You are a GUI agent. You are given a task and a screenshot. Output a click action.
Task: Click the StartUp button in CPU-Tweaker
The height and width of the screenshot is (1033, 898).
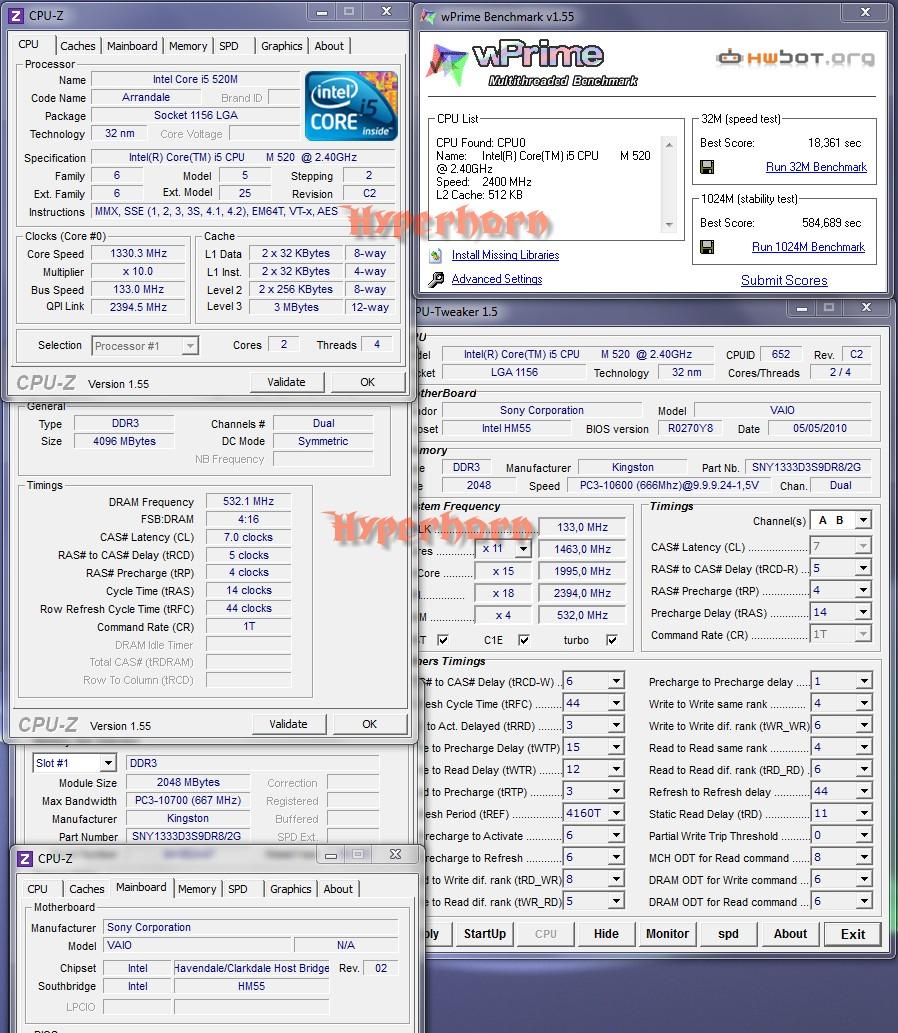pos(485,934)
